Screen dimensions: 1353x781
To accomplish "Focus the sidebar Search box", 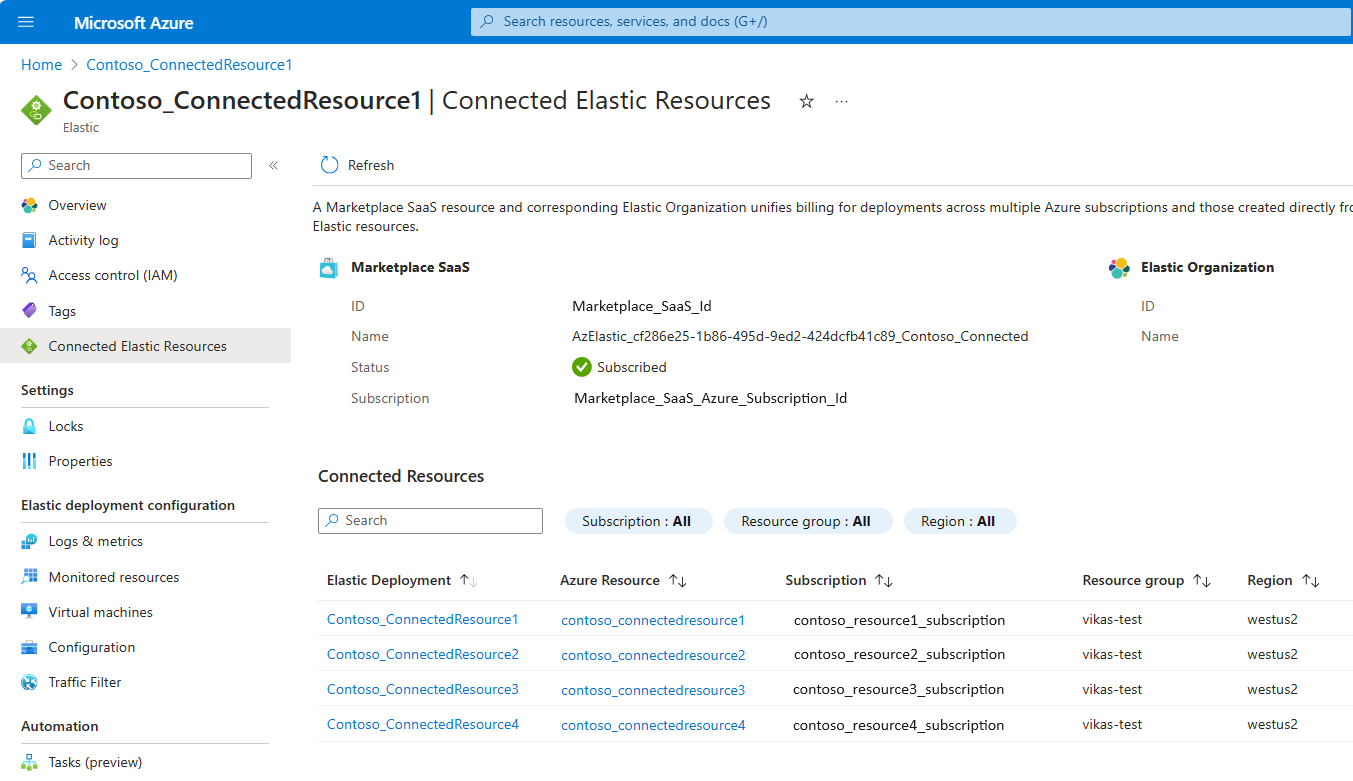I will pos(136,166).
